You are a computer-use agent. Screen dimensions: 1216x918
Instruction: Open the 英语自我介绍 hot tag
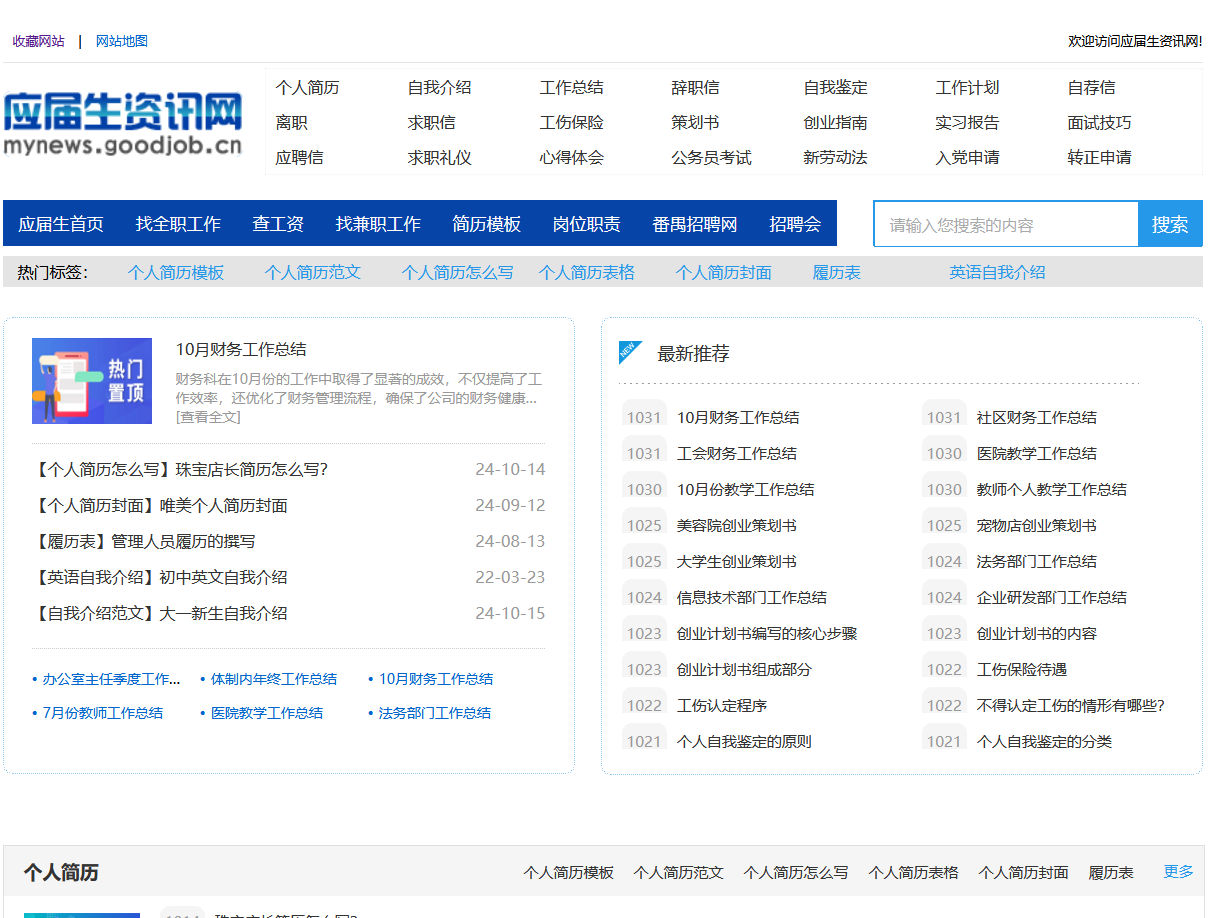point(996,271)
